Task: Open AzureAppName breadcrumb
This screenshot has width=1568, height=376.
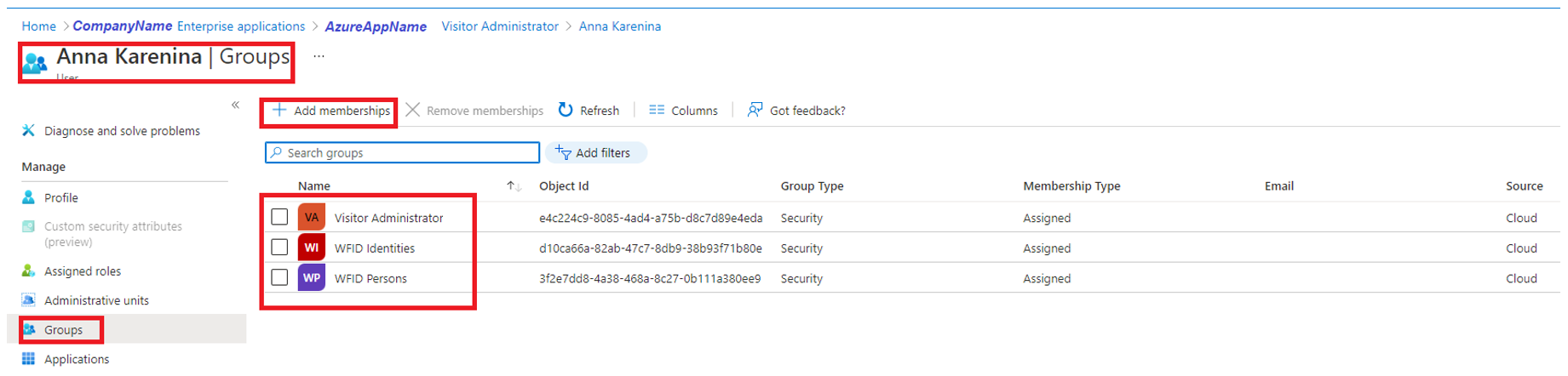Action: (x=376, y=26)
